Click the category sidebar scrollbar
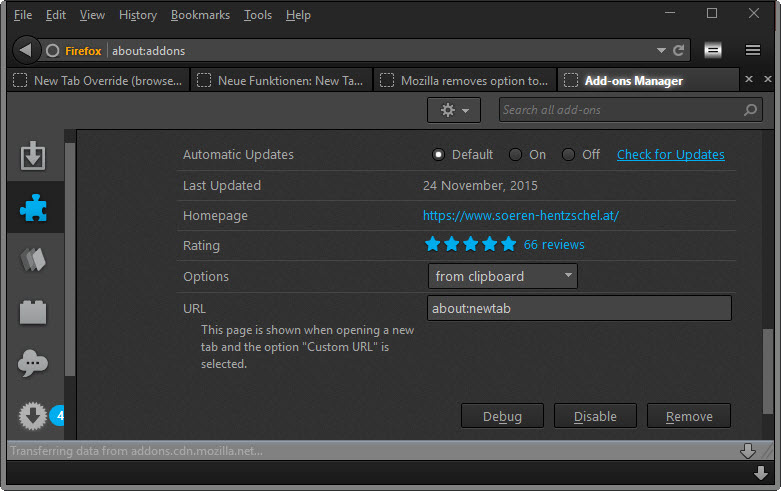 [70, 259]
